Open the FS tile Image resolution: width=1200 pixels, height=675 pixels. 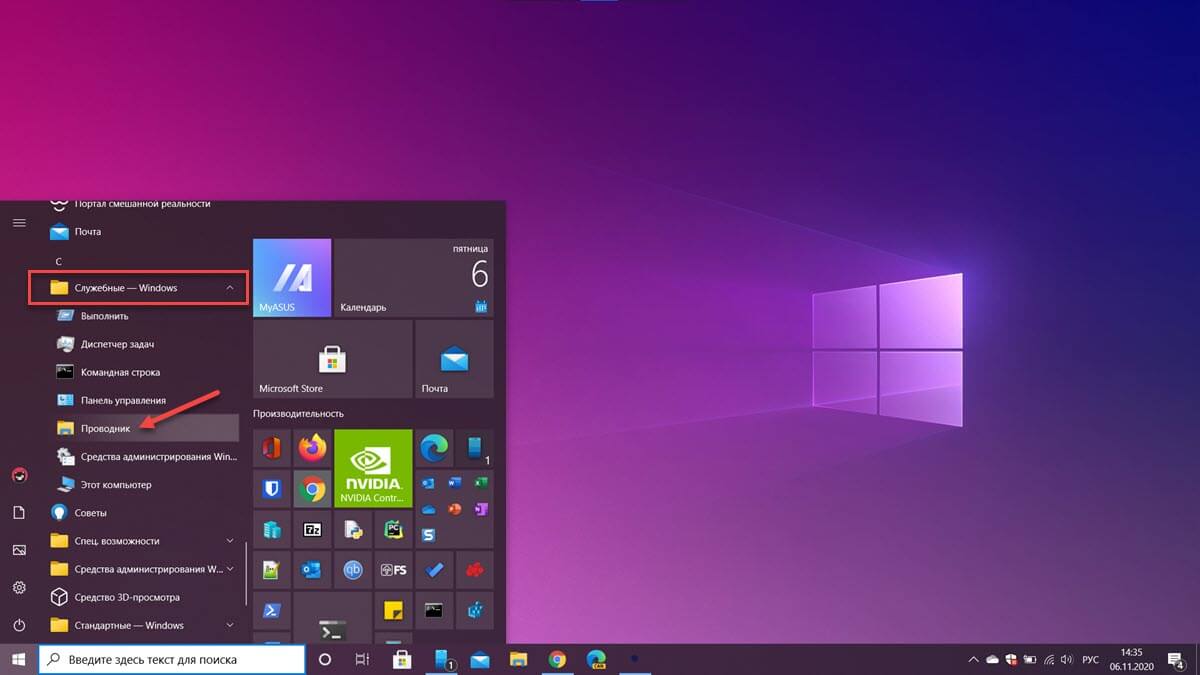(x=394, y=571)
